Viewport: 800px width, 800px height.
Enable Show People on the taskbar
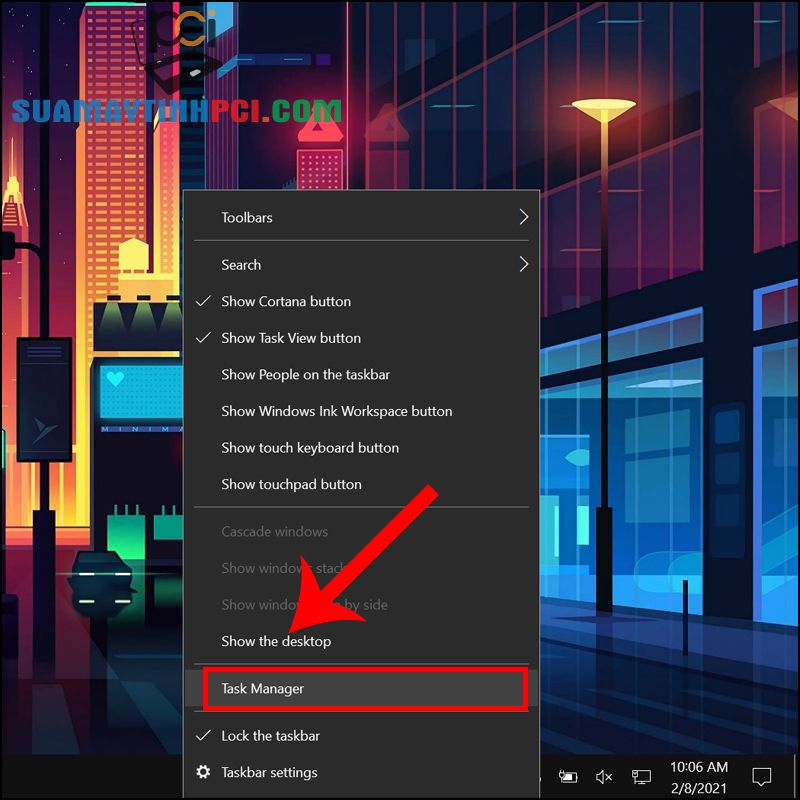pyautogui.click(x=305, y=374)
